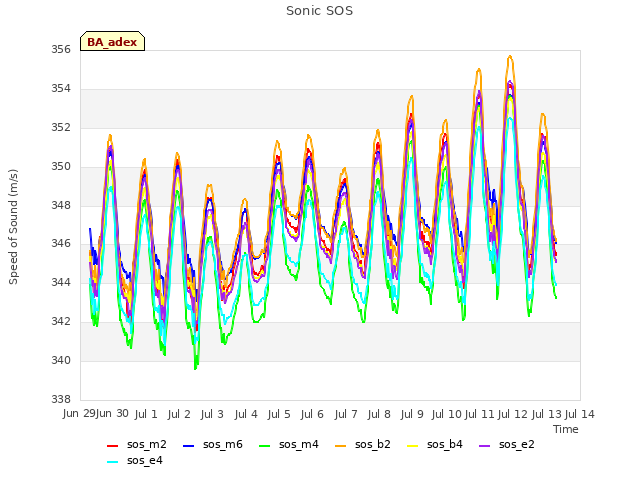
Task: Click the Sonic SOS chart title
Action: tap(319, 11)
